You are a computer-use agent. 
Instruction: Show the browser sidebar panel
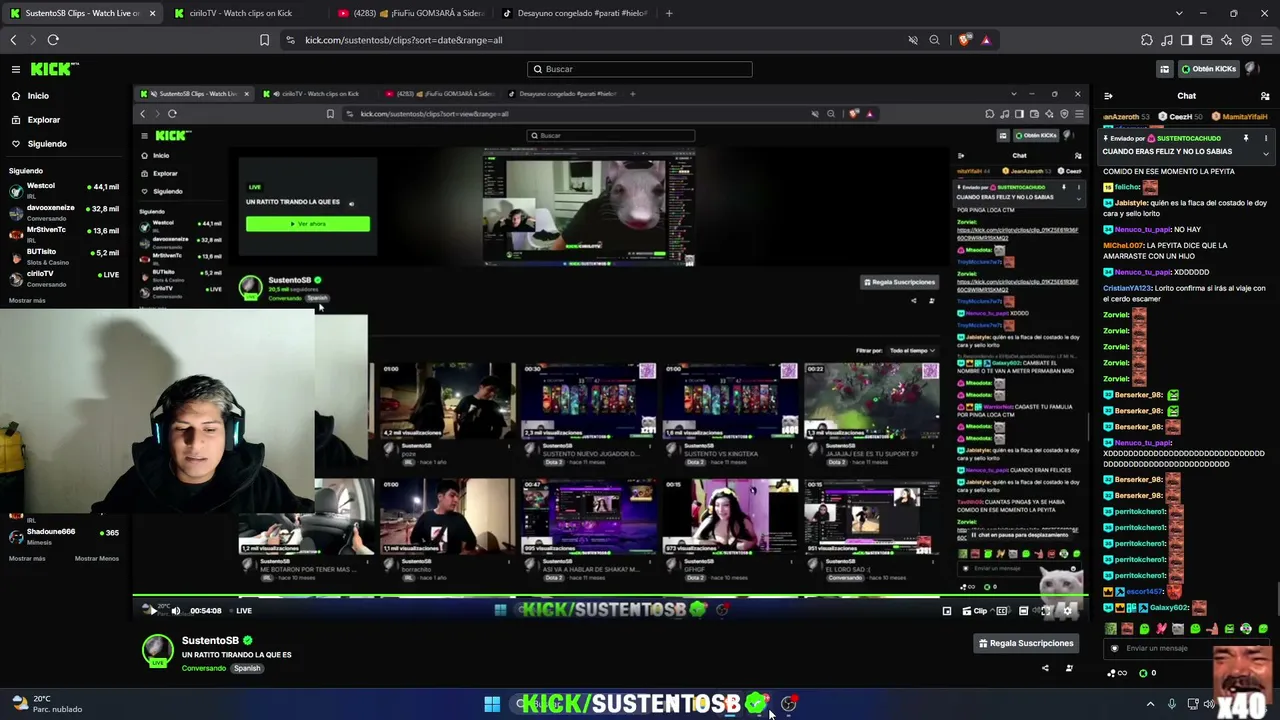click(1187, 40)
